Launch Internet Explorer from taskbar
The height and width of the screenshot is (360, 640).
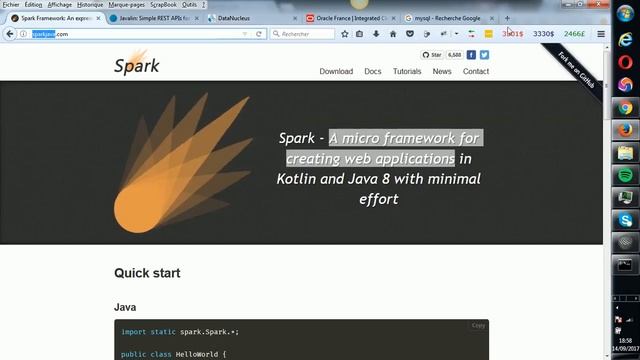[x=625, y=40]
